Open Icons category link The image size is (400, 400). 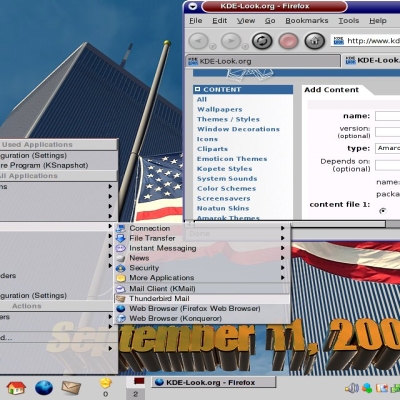207,139
